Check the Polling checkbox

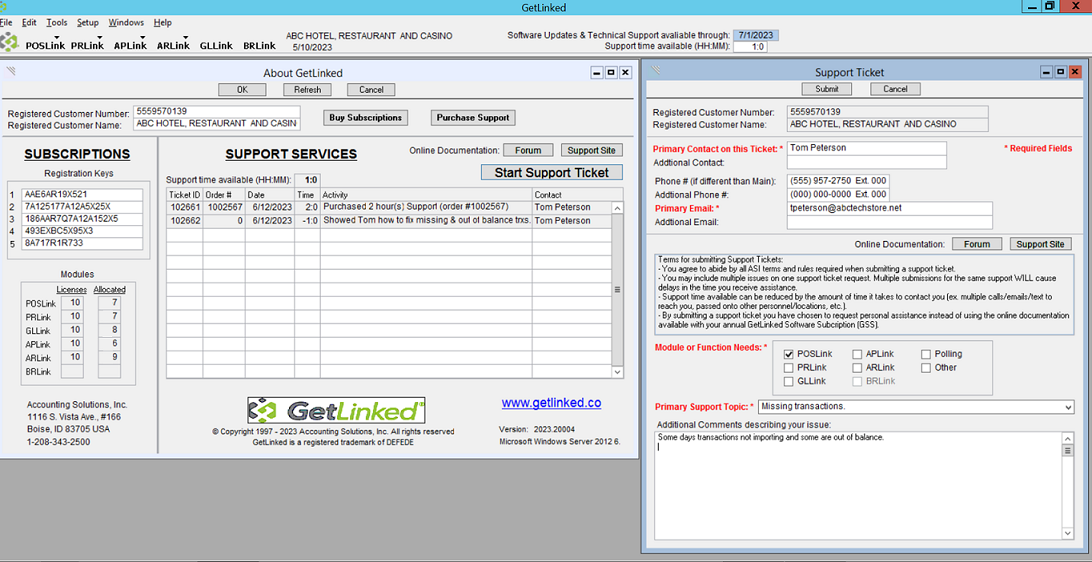click(x=926, y=354)
